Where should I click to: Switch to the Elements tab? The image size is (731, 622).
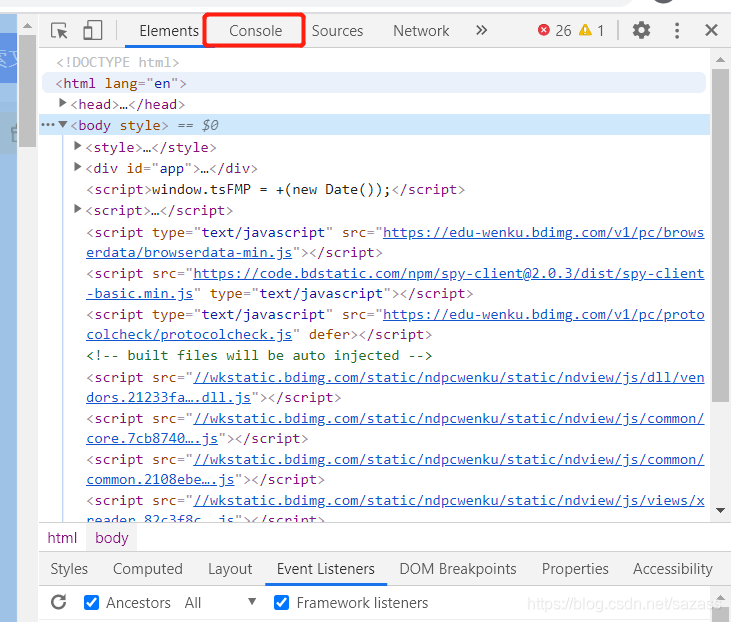(x=169, y=31)
